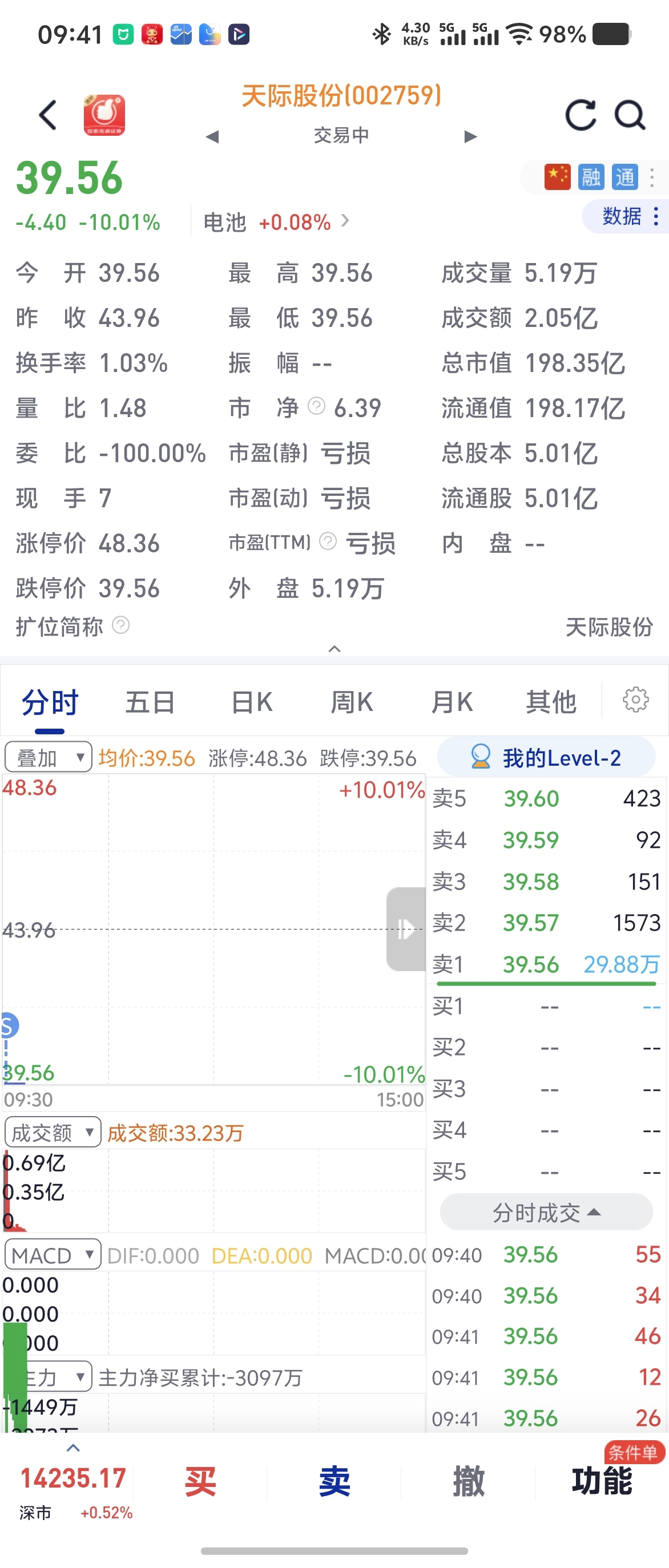
Task: Tap the 09:41 trade of 46 lots
Action: coord(546,1336)
